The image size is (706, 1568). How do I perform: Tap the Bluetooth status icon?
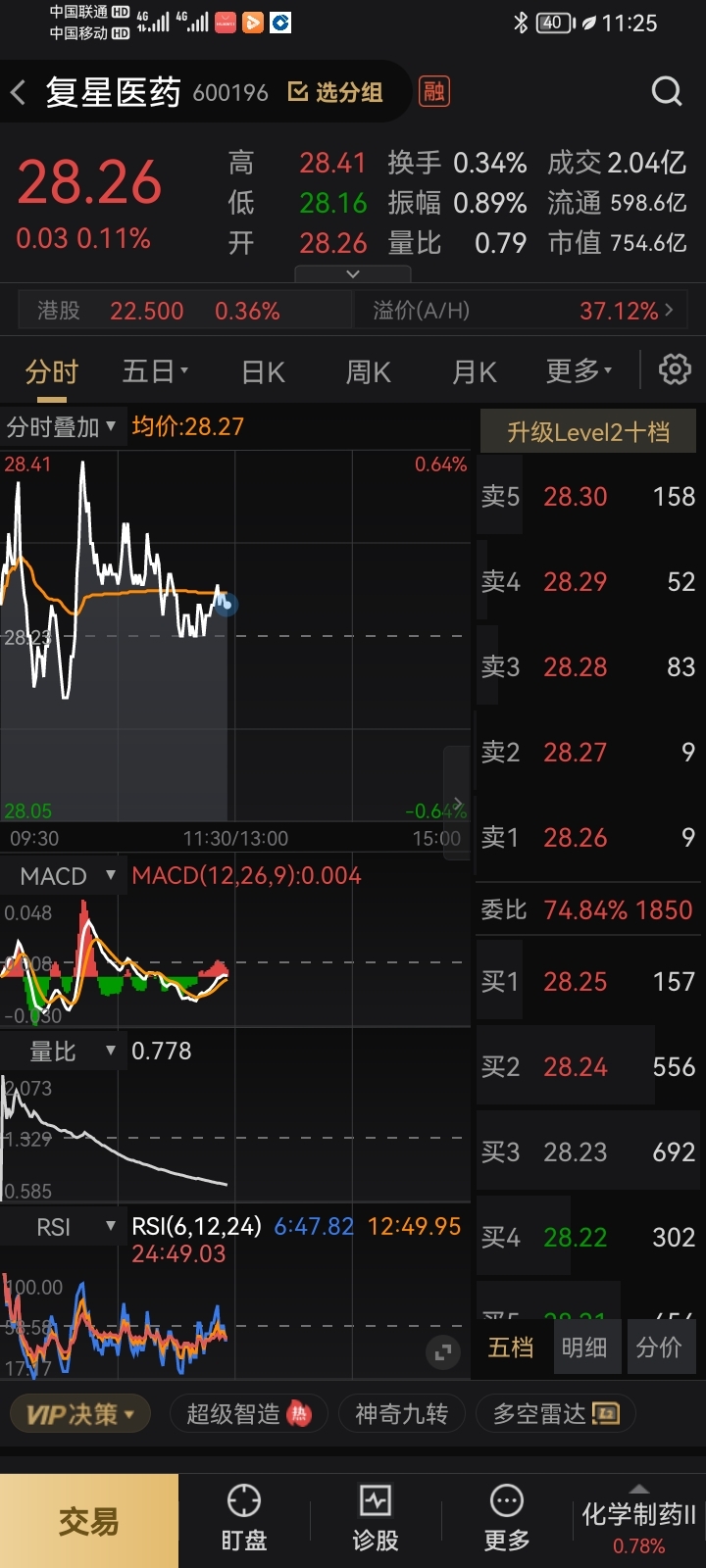click(521, 23)
